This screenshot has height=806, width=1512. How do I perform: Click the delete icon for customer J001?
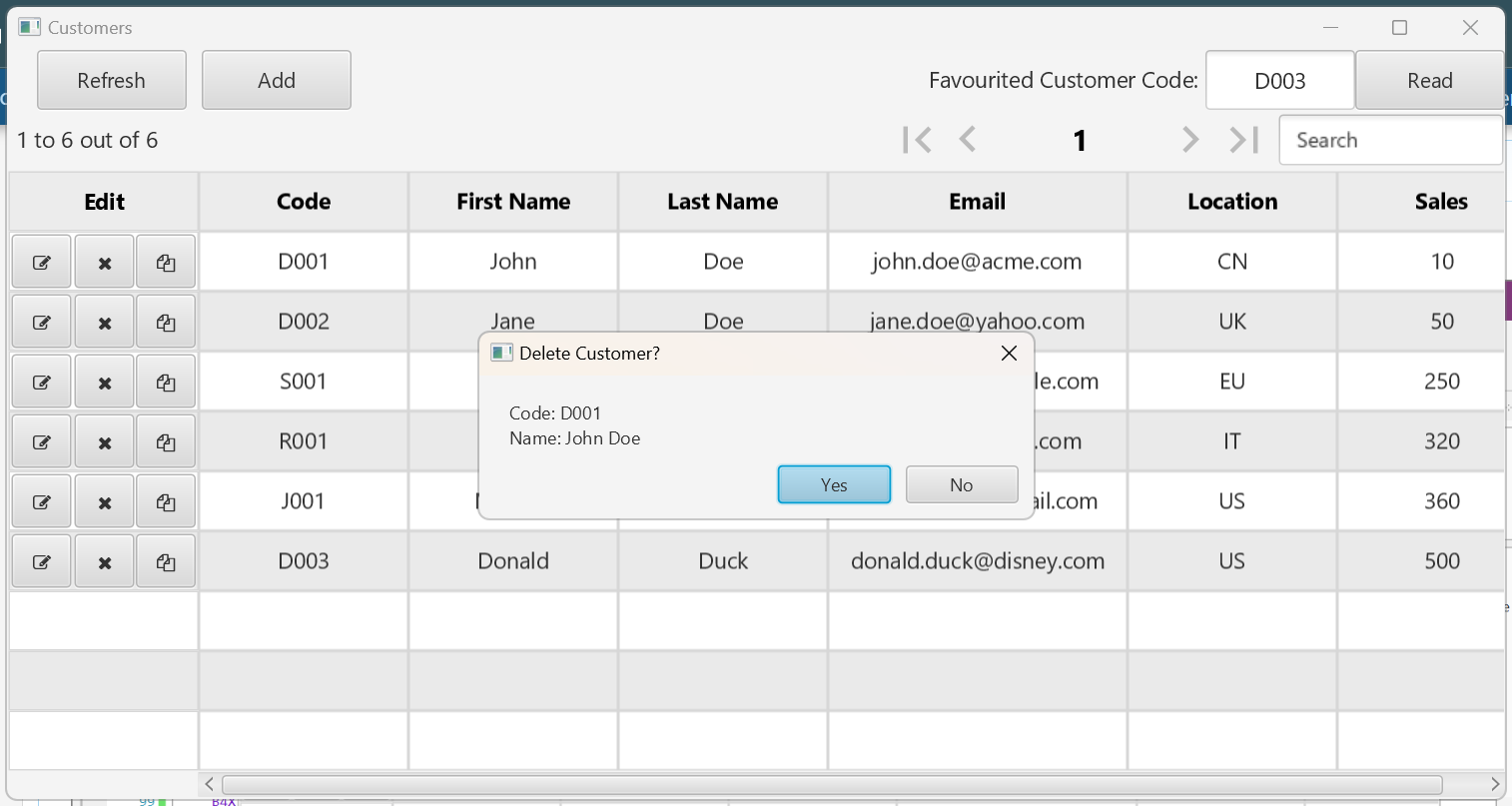104,502
